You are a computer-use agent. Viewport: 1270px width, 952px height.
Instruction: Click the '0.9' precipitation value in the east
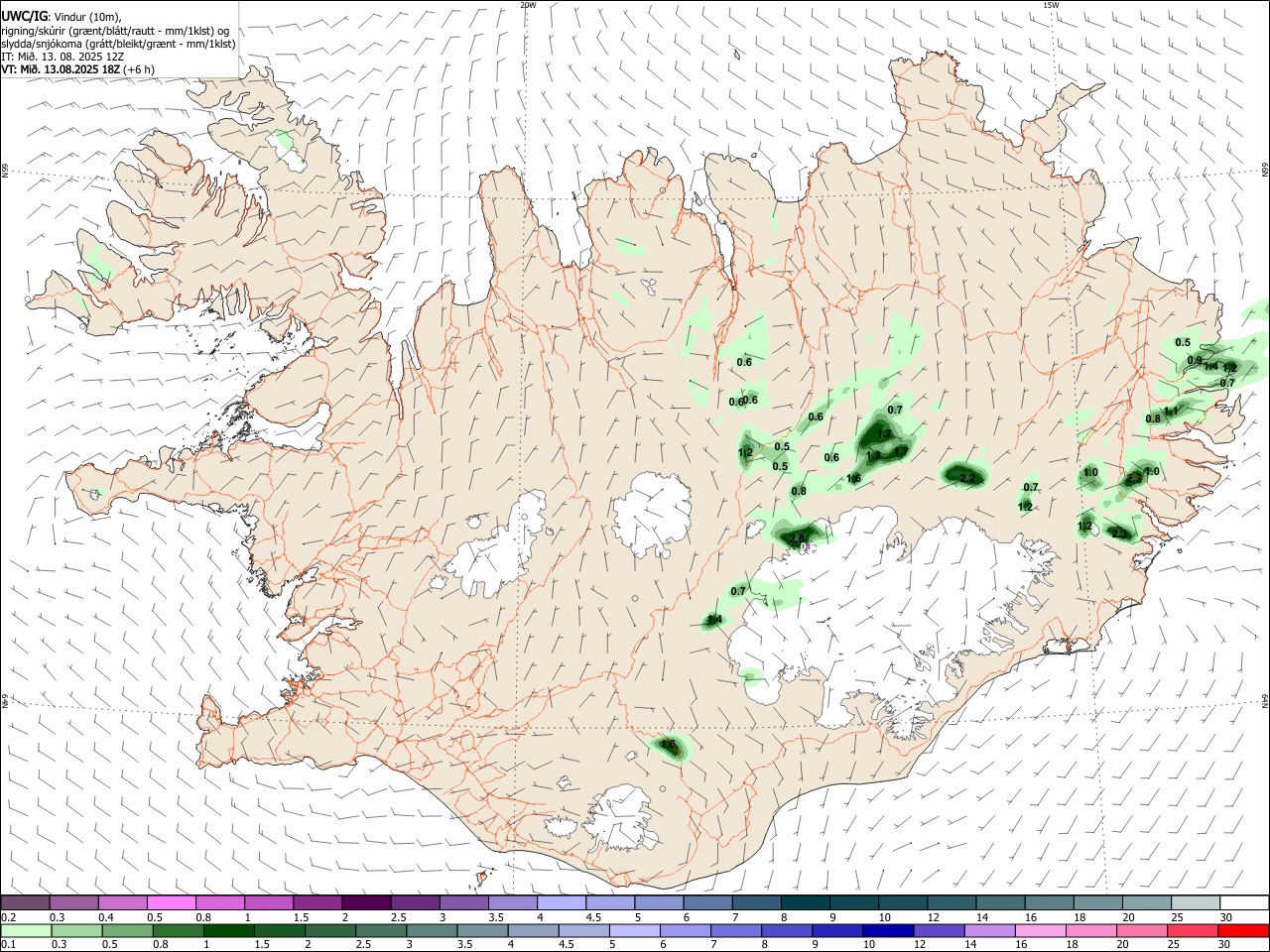coord(1195,360)
